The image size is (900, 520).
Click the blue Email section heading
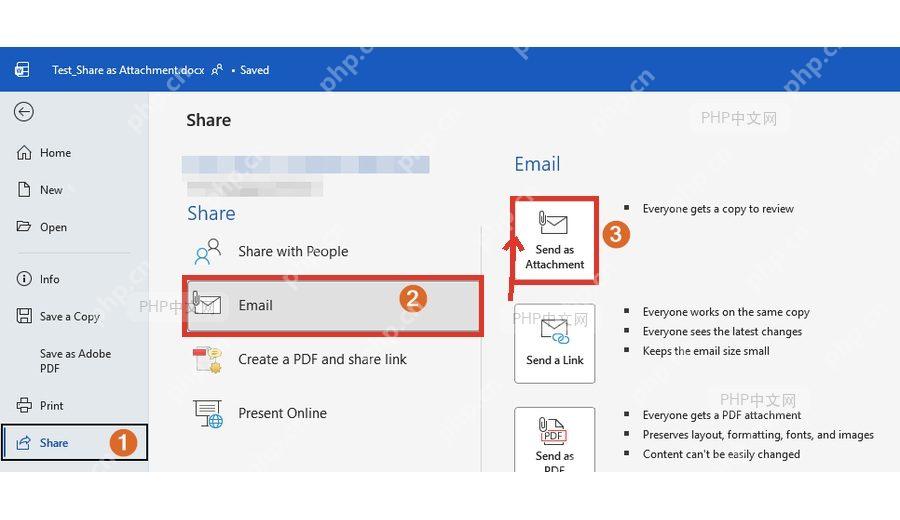coord(537,164)
